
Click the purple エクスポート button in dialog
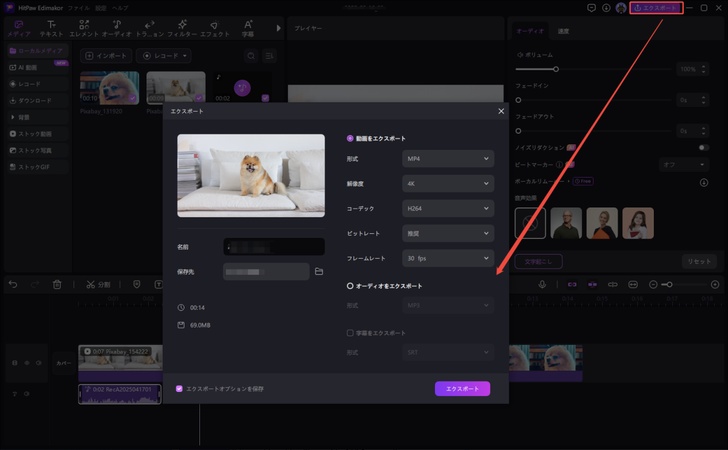pyautogui.click(x=462, y=389)
